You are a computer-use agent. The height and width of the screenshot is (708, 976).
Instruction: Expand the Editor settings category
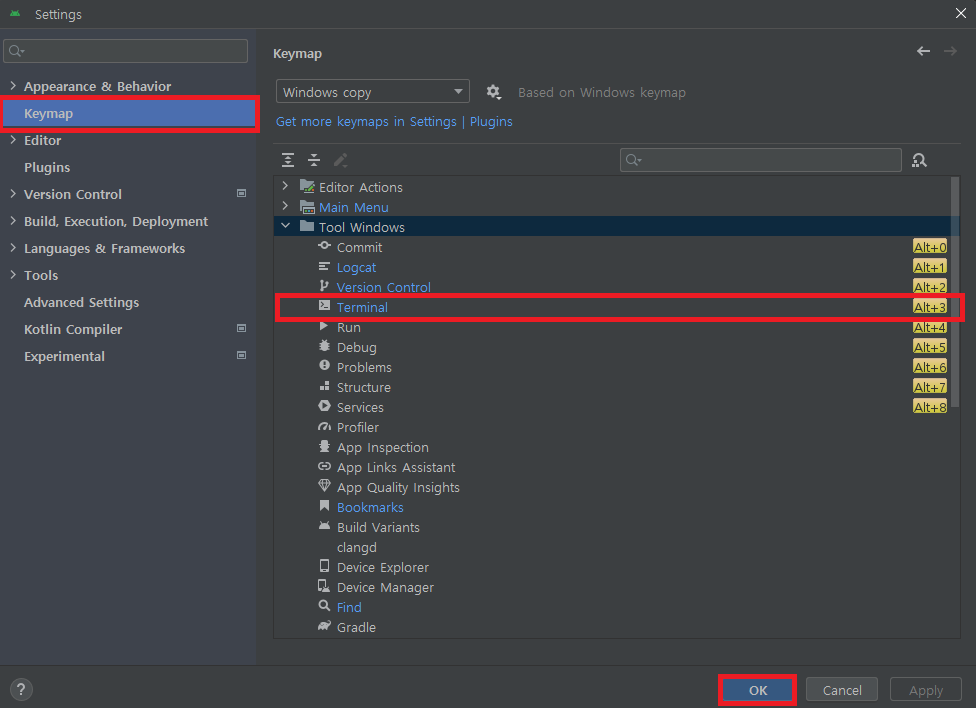click(x=13, y=139)
